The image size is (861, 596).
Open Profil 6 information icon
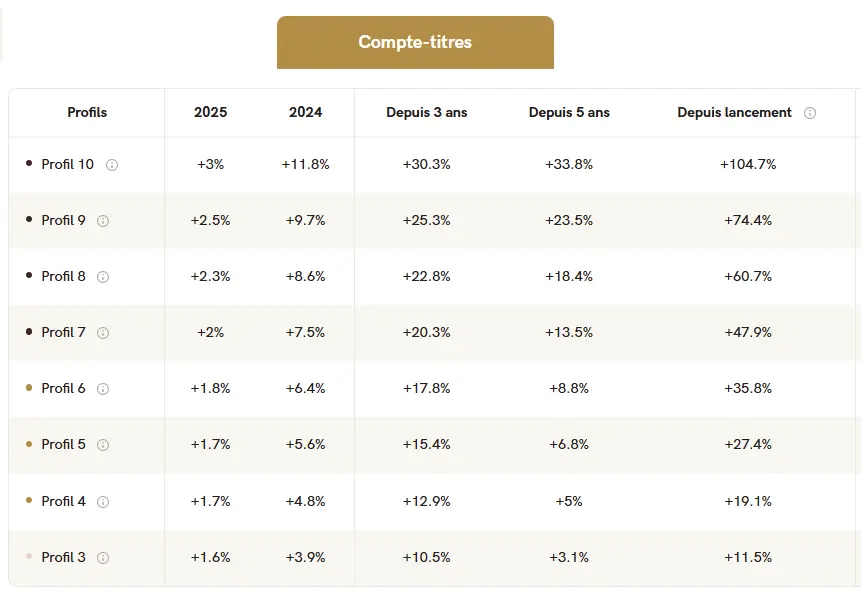pyautogui.click(x=103, y=389)
